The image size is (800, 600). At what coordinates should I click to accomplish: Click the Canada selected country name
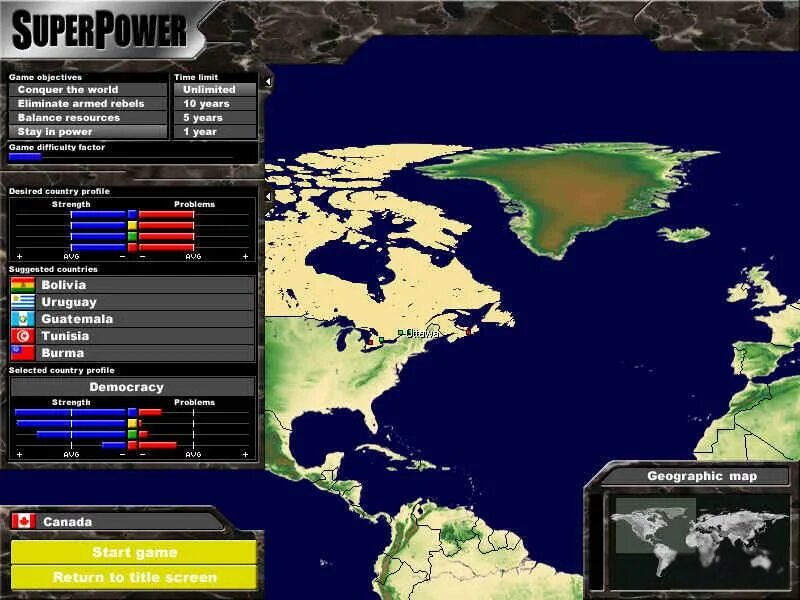[x=67, y=521]
